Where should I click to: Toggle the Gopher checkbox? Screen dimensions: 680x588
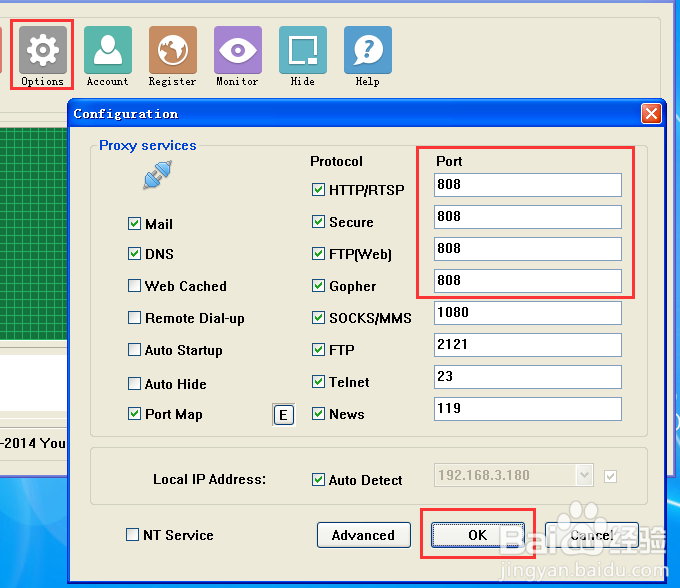pos(318,286)
